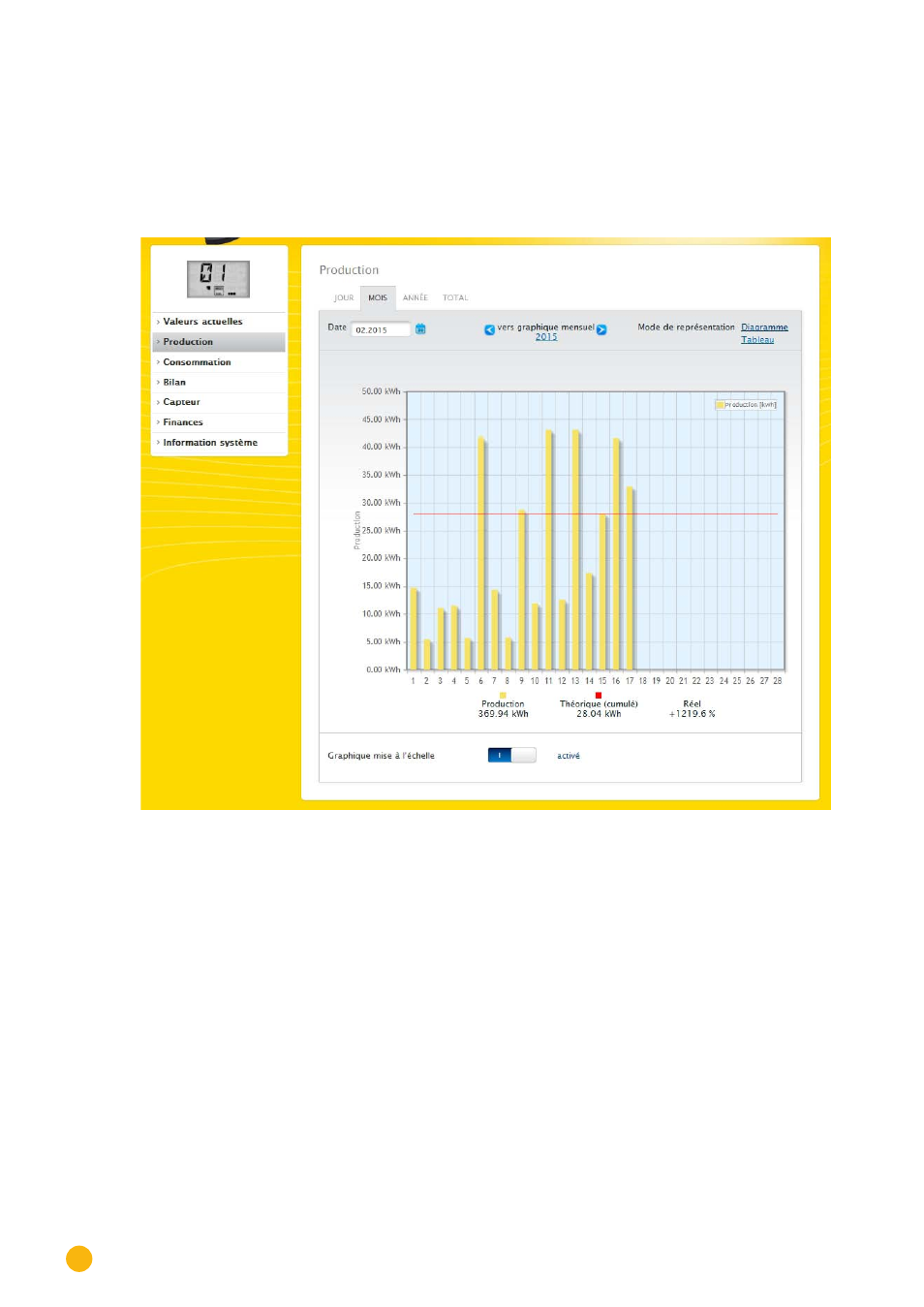Click the 'activé' status text
This screenshot has height=1307, width=924.
click(569, 757)
